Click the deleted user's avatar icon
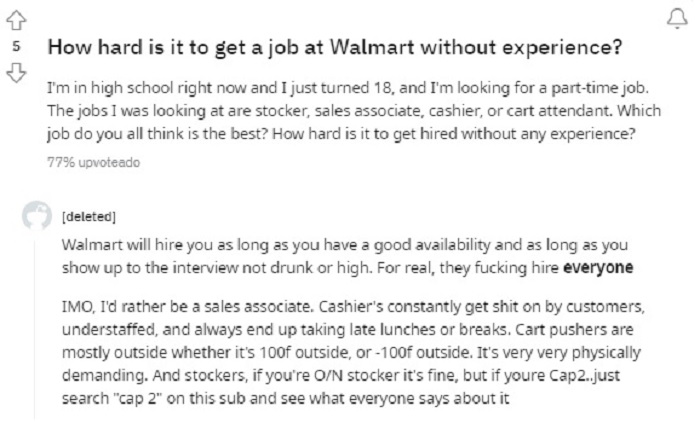The width and height of the screenshot is (700, 423). pyautogui.click(x=37, y=216)
